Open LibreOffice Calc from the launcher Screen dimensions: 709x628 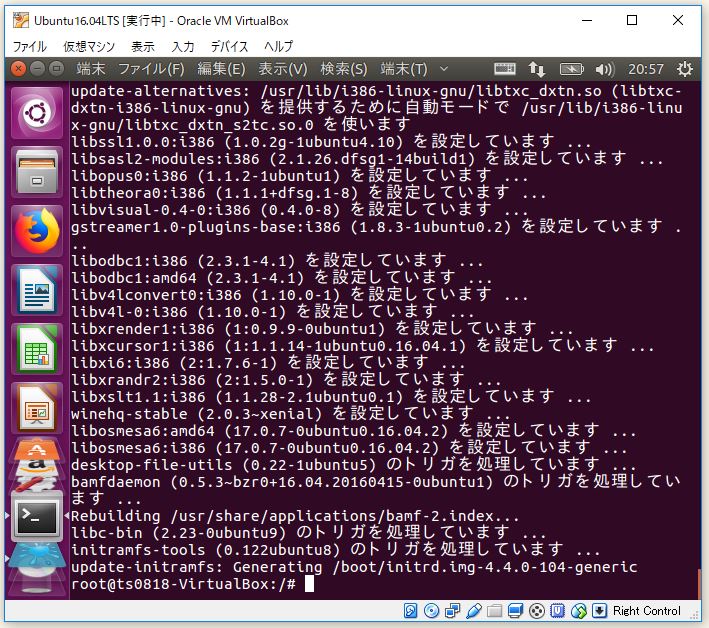tap(37, 349)
